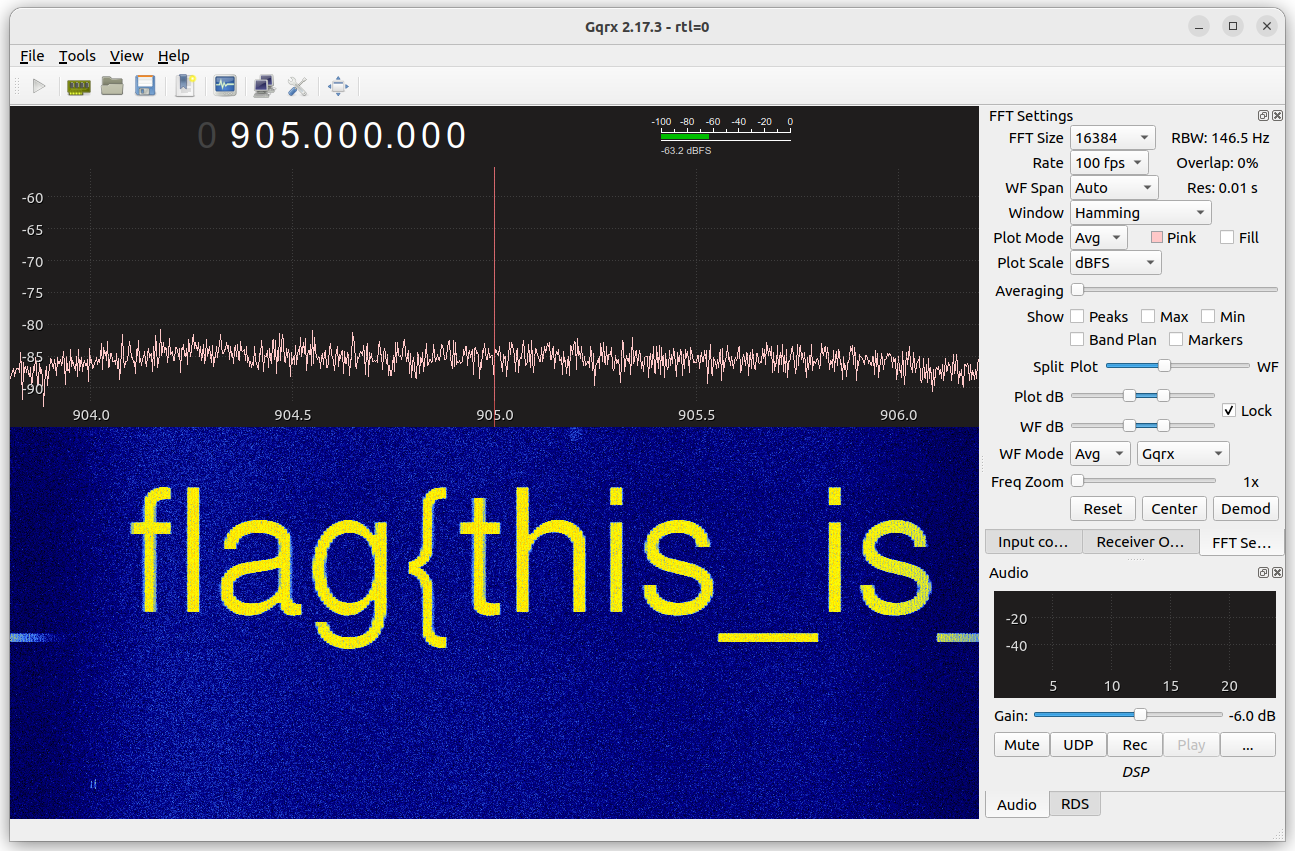Adjust the audio Gain slider
This screenshot has height=851, width=1295.
click(x=1138, y=714)
